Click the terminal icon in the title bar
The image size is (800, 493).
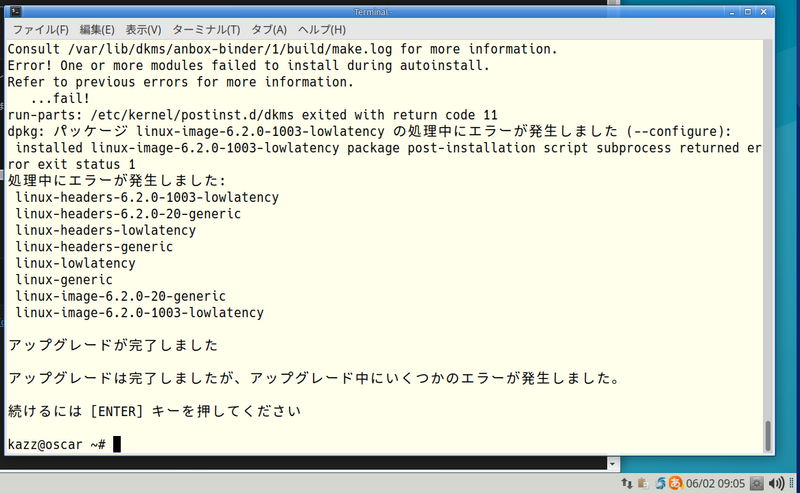coord(15,11)
